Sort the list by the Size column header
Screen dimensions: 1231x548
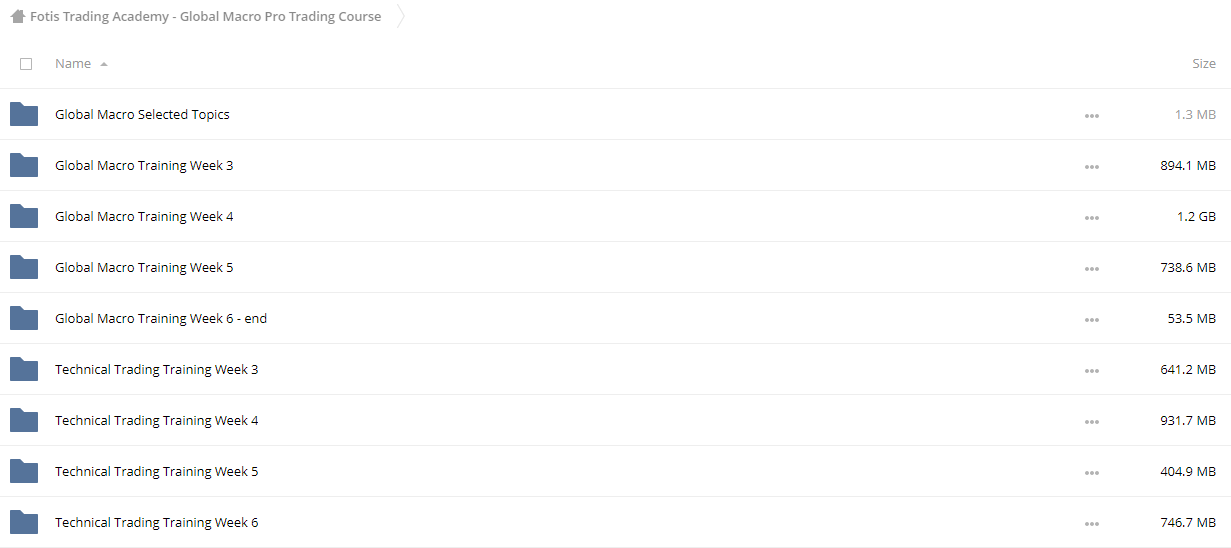[1204, 63]
